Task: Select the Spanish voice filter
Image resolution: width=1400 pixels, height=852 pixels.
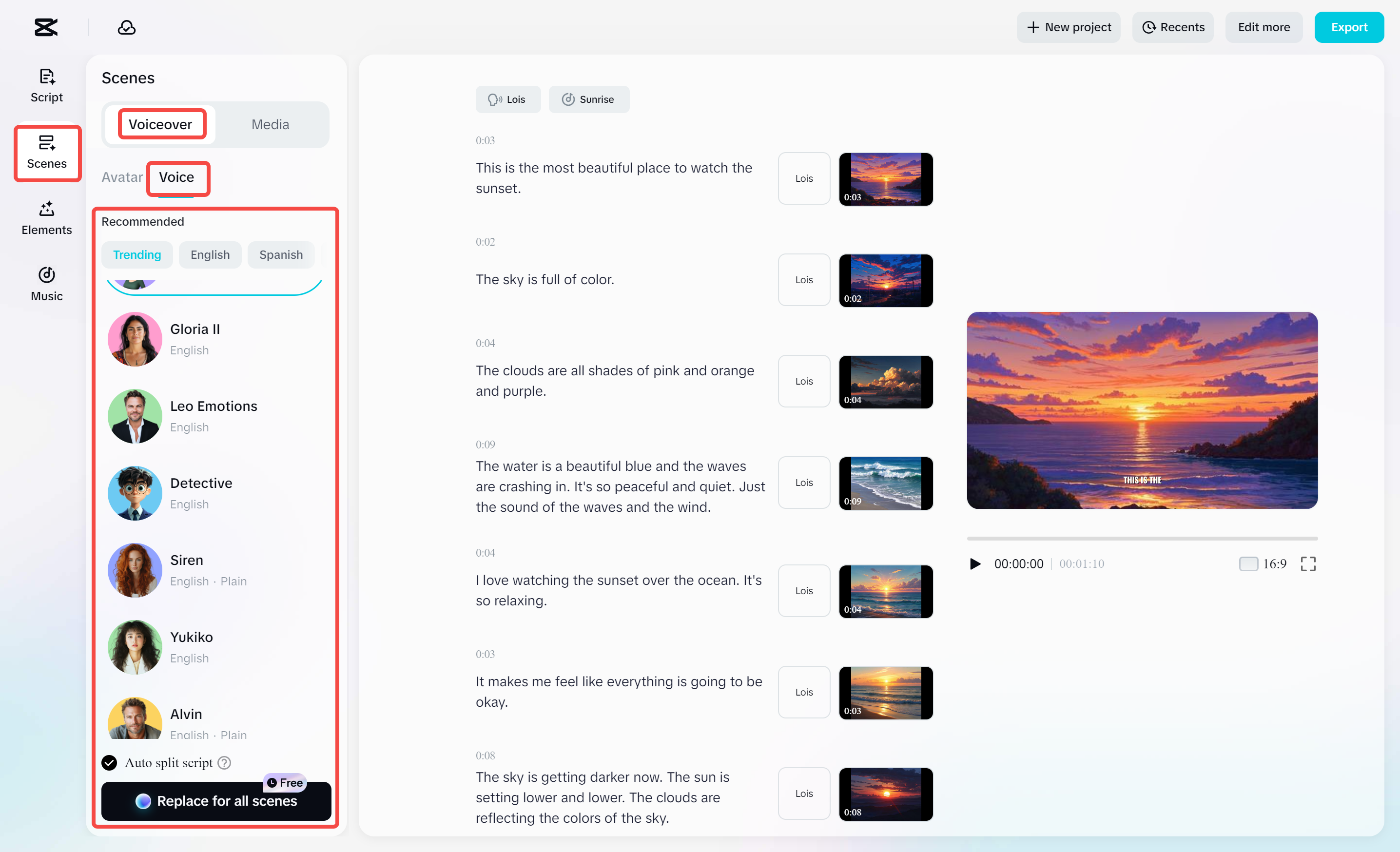Action: tap(281, 254)
